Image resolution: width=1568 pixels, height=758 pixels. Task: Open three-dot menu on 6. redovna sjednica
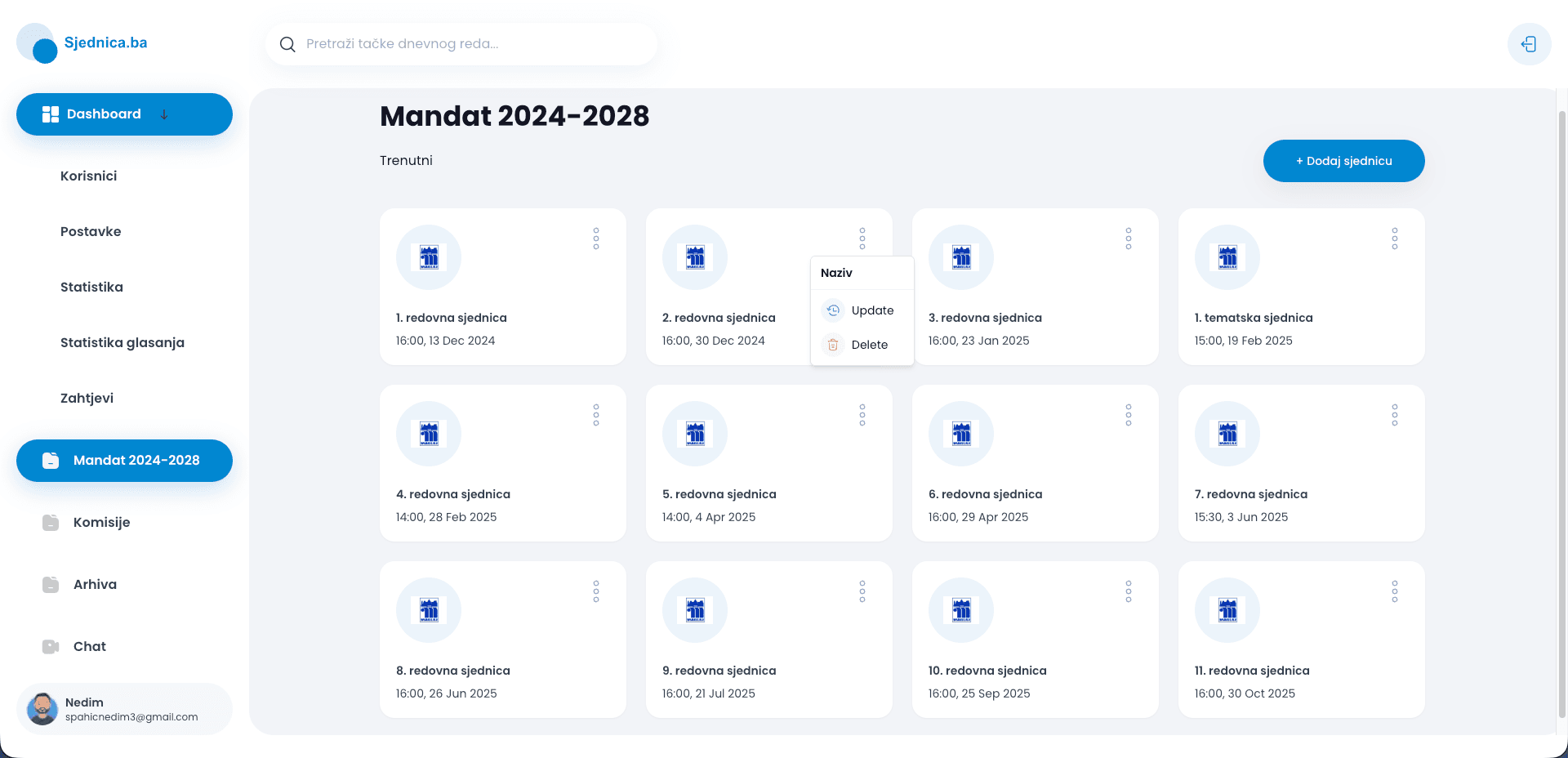1129,415
